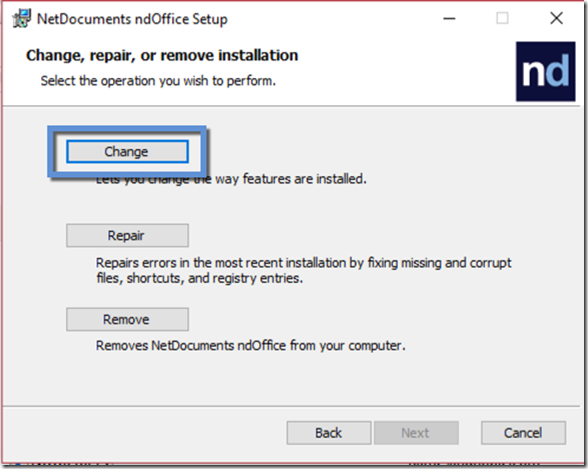This screenshot has width=588, height=469.
Task: Click the NetDocuments ndOffice Setup title text
Action: tap(132, 19)
